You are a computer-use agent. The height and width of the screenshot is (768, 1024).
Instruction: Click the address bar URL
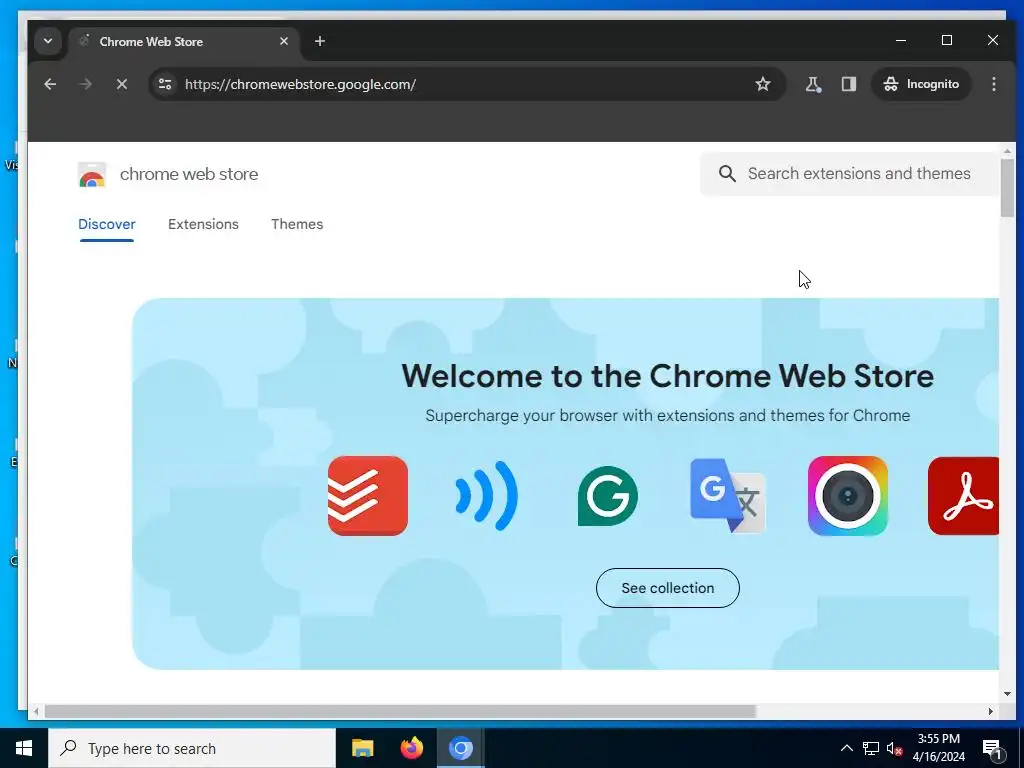[x=300, y=84]
